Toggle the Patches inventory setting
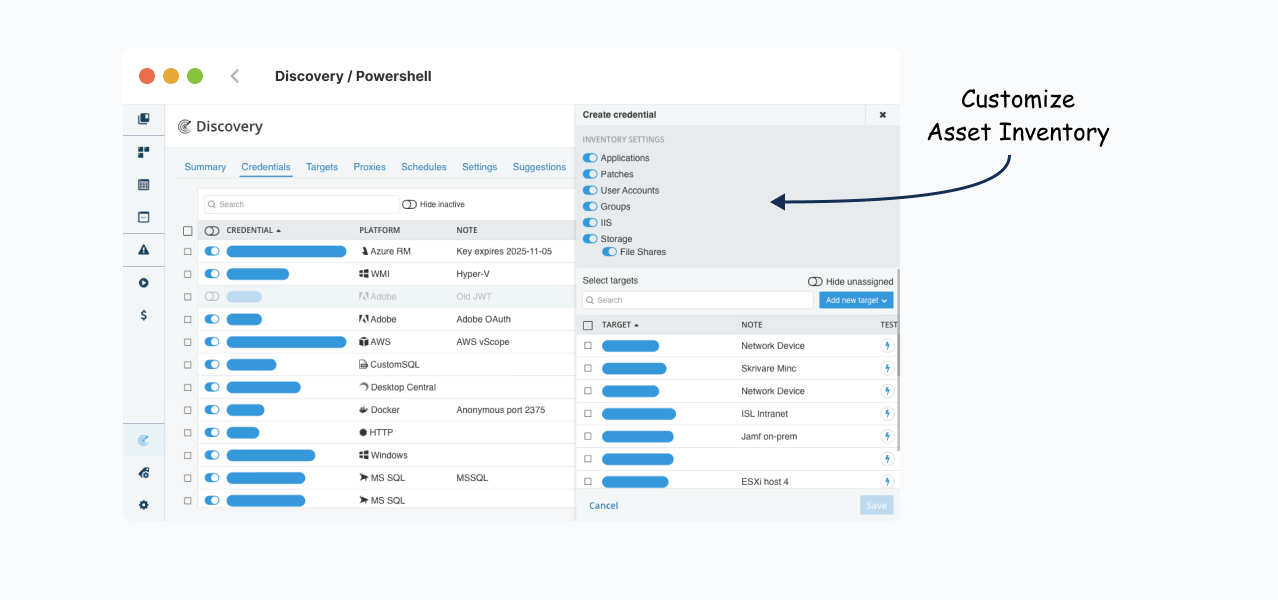 (x=590, y=174)
